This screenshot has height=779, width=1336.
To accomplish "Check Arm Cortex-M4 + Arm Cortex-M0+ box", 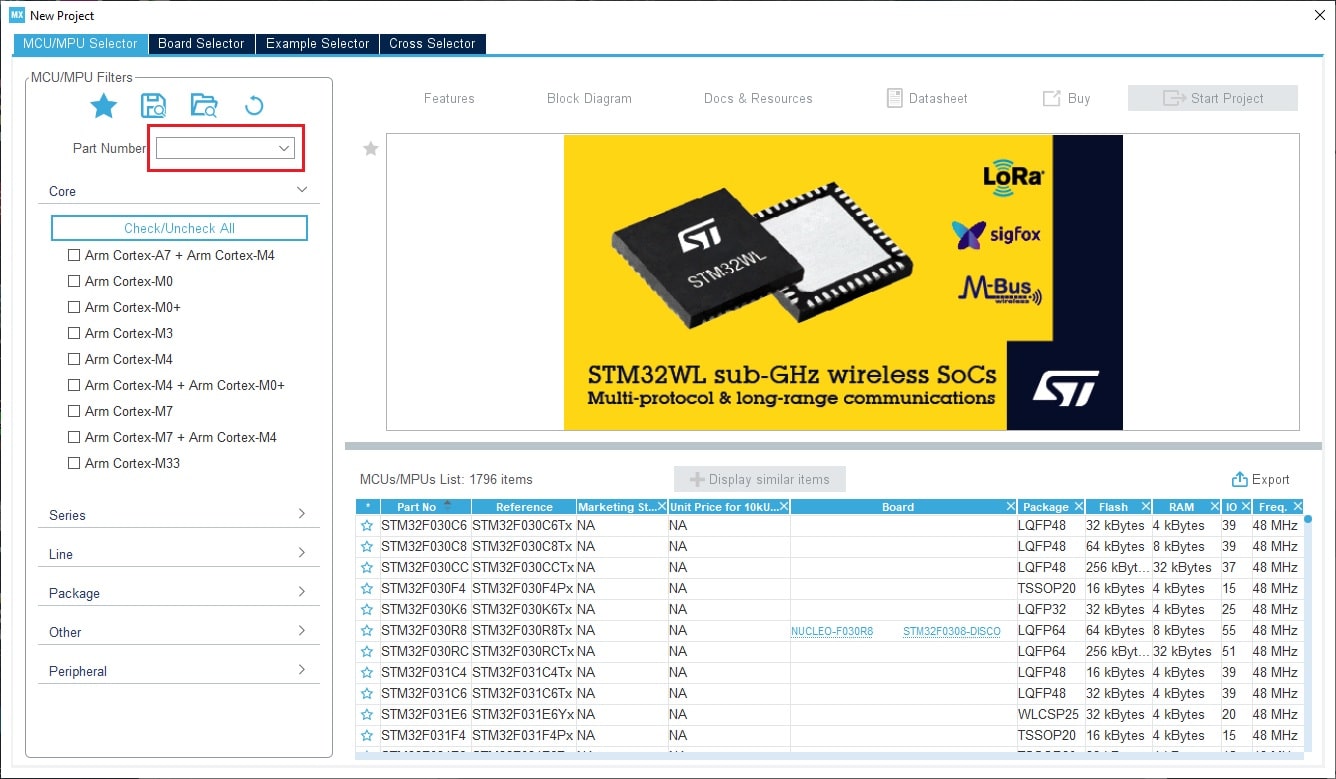I will tap(74, 385).
